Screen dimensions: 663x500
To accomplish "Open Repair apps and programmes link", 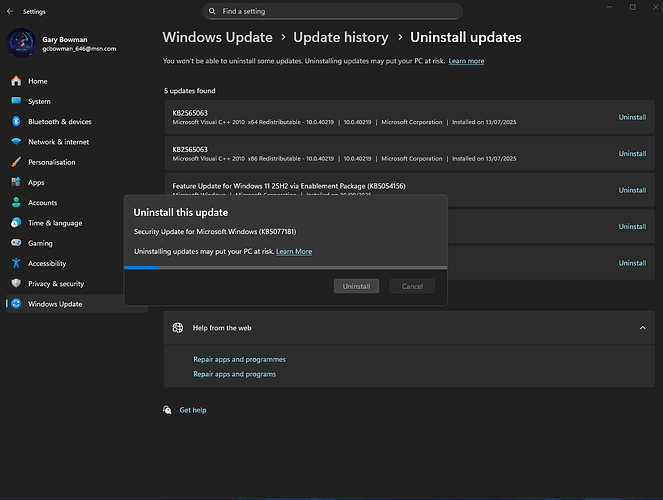I will tap(239, 359).
